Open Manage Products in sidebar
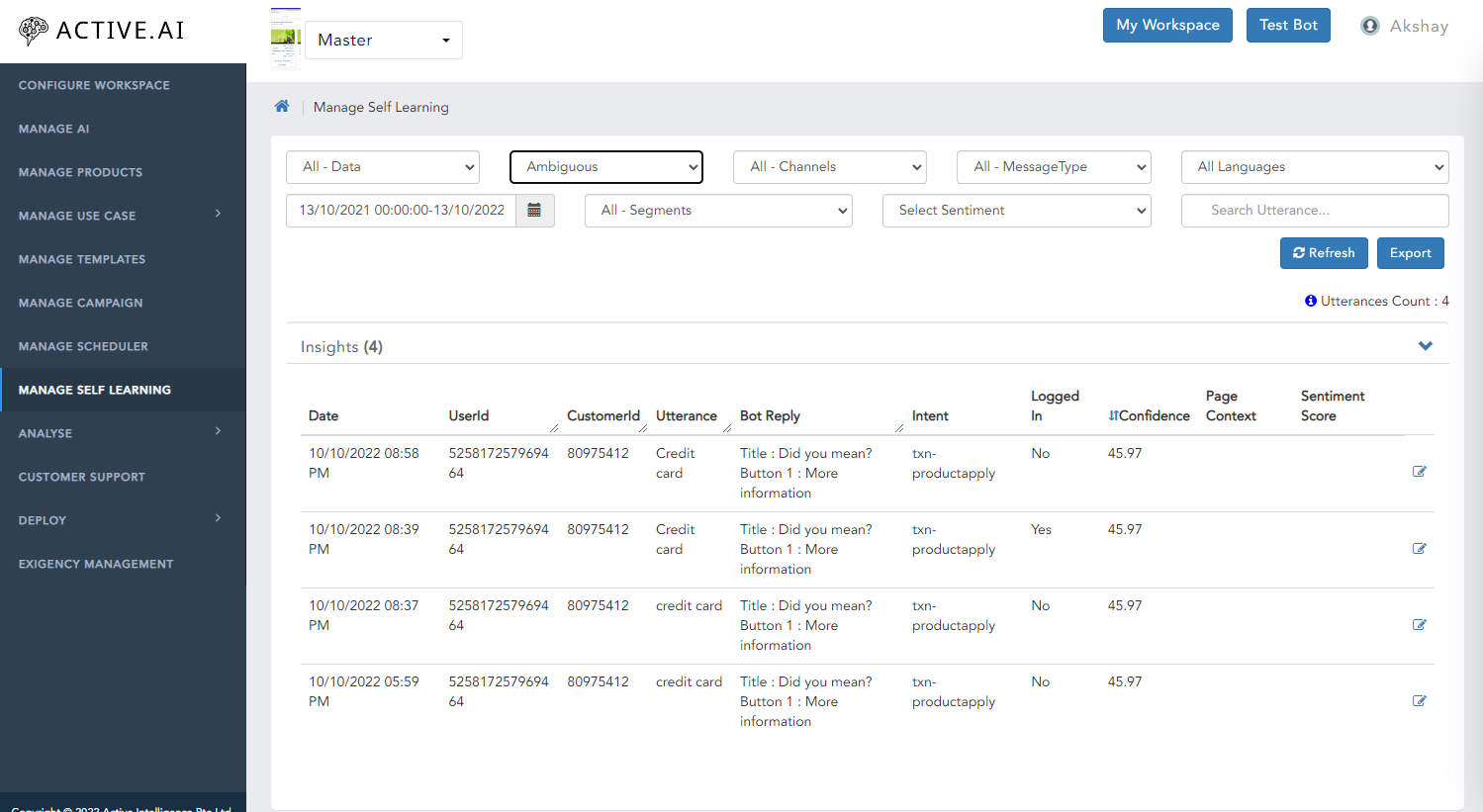The width and height of the screenshot is (1483, 812). pyautogui.click(x=123, y=172)
